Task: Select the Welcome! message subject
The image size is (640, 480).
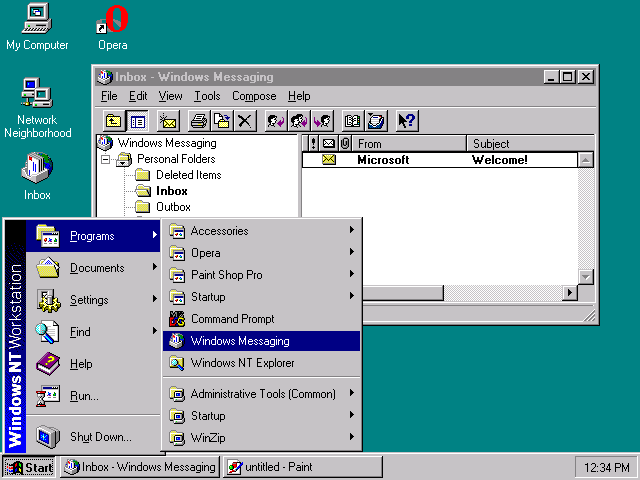Action: coord(500,160)
